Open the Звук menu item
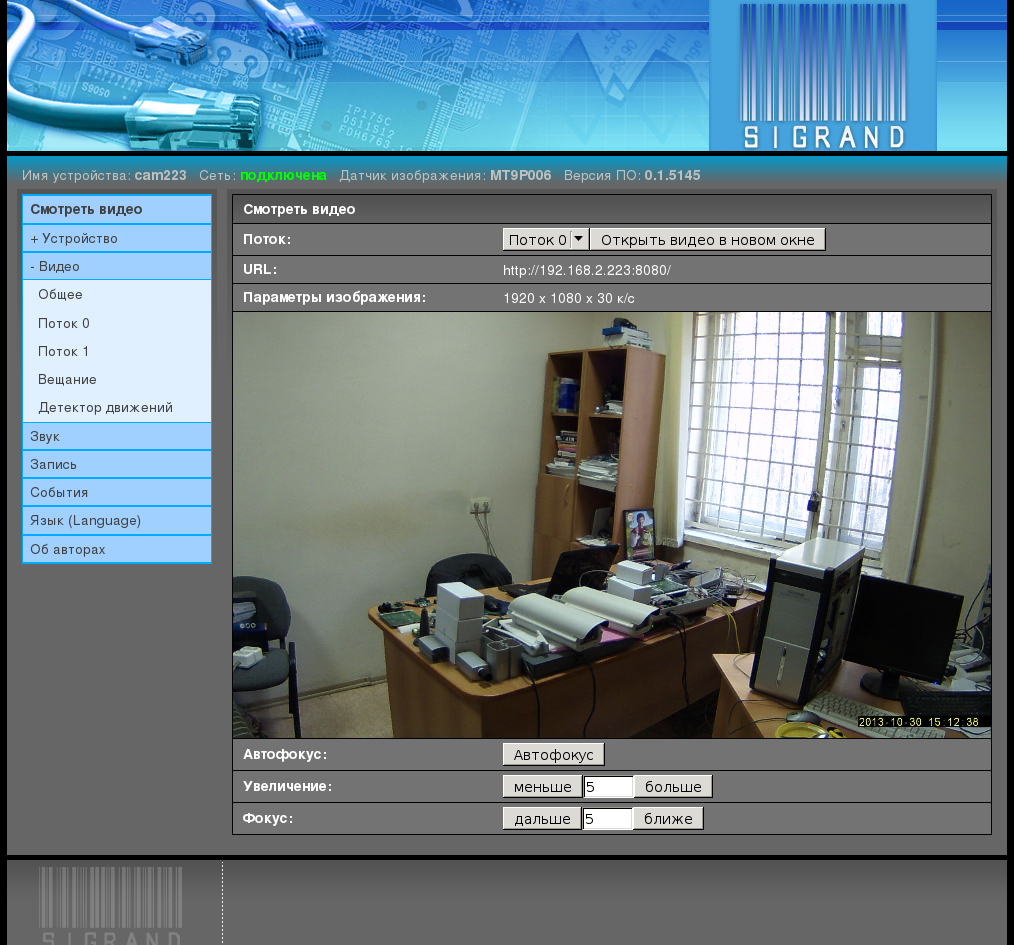1014x945 pixels. (x=117, y=437)
